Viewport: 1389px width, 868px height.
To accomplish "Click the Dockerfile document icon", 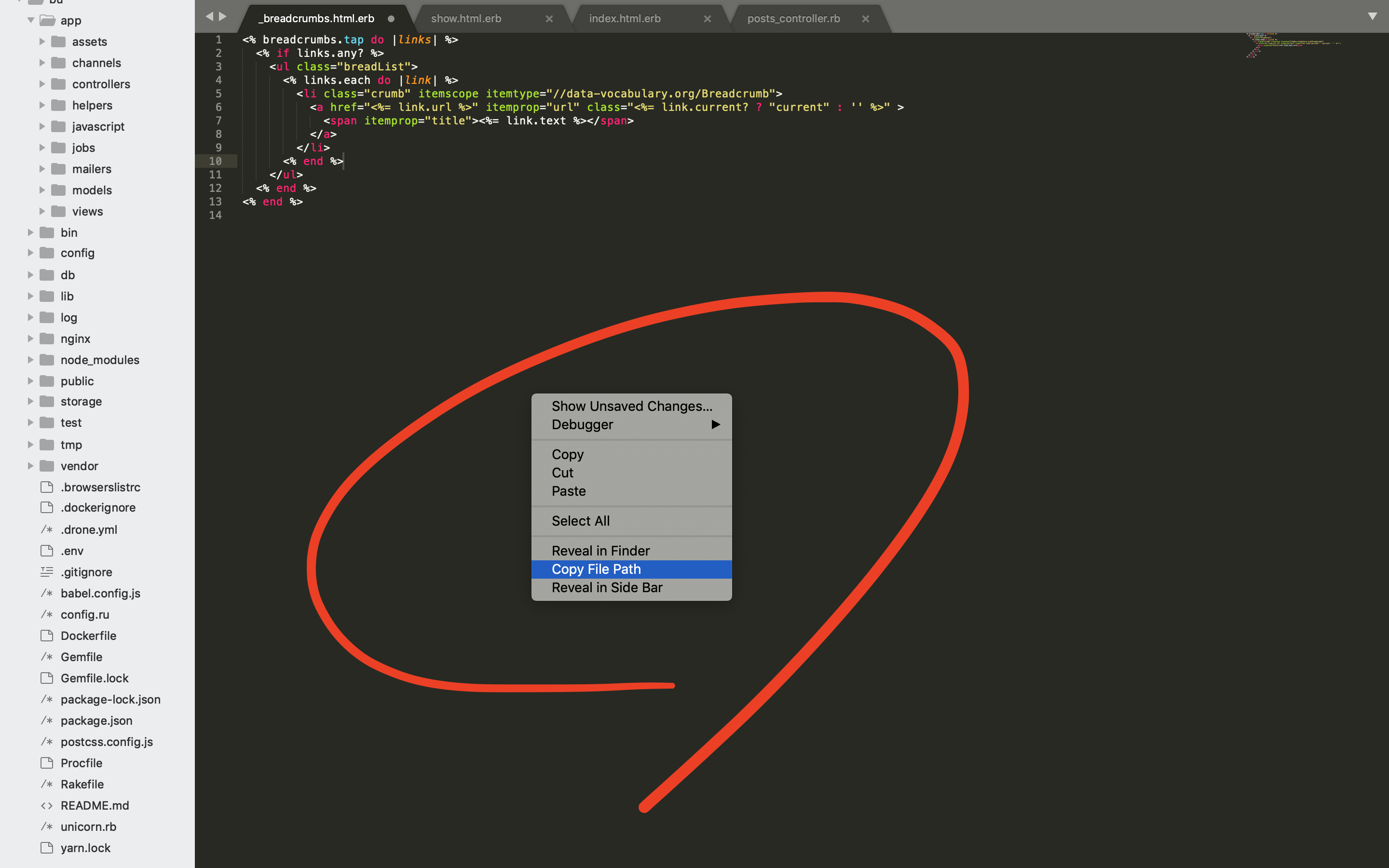I will 46,636.
